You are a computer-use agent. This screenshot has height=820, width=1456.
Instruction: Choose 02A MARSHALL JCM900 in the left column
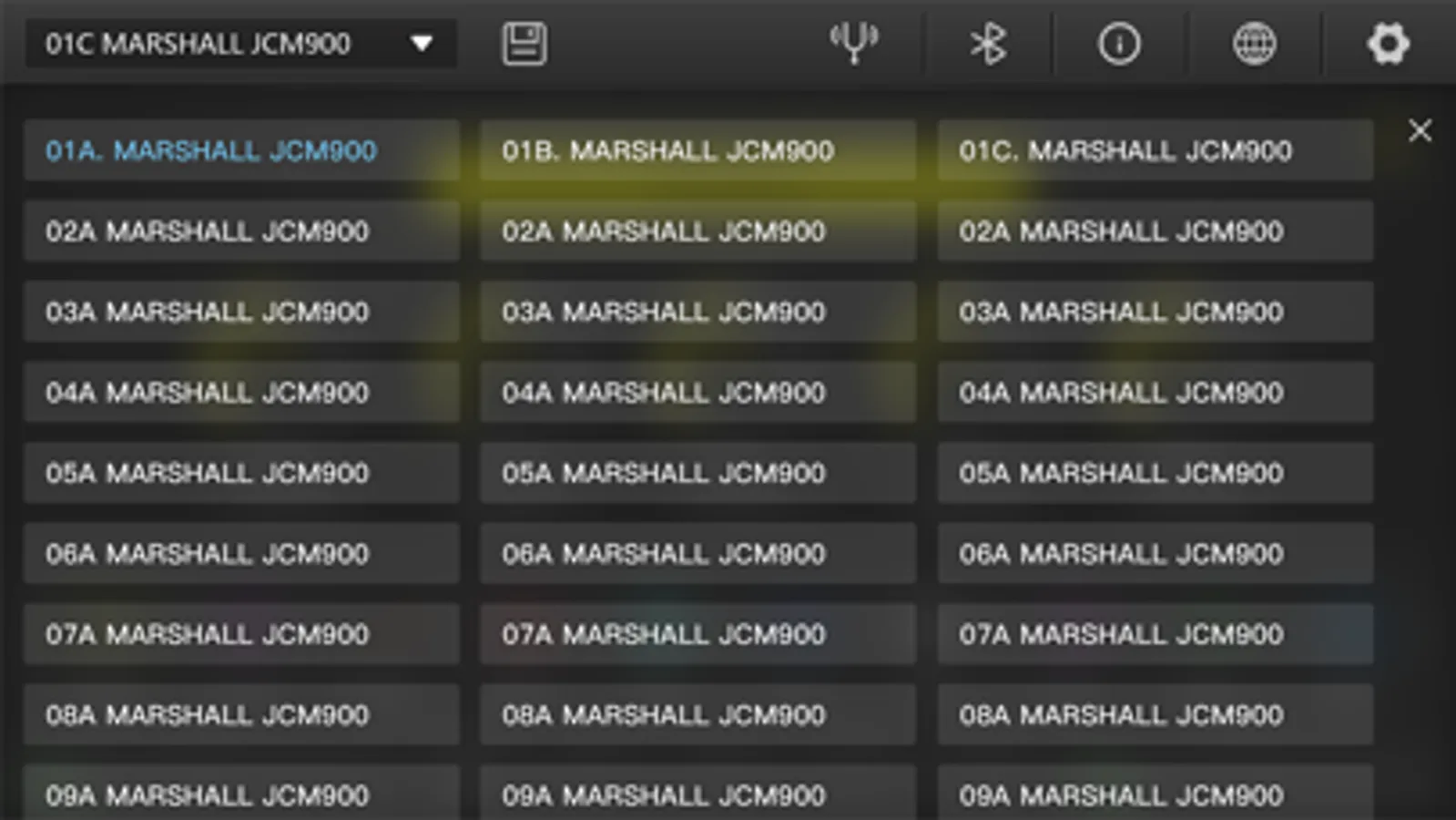[242, 231]
